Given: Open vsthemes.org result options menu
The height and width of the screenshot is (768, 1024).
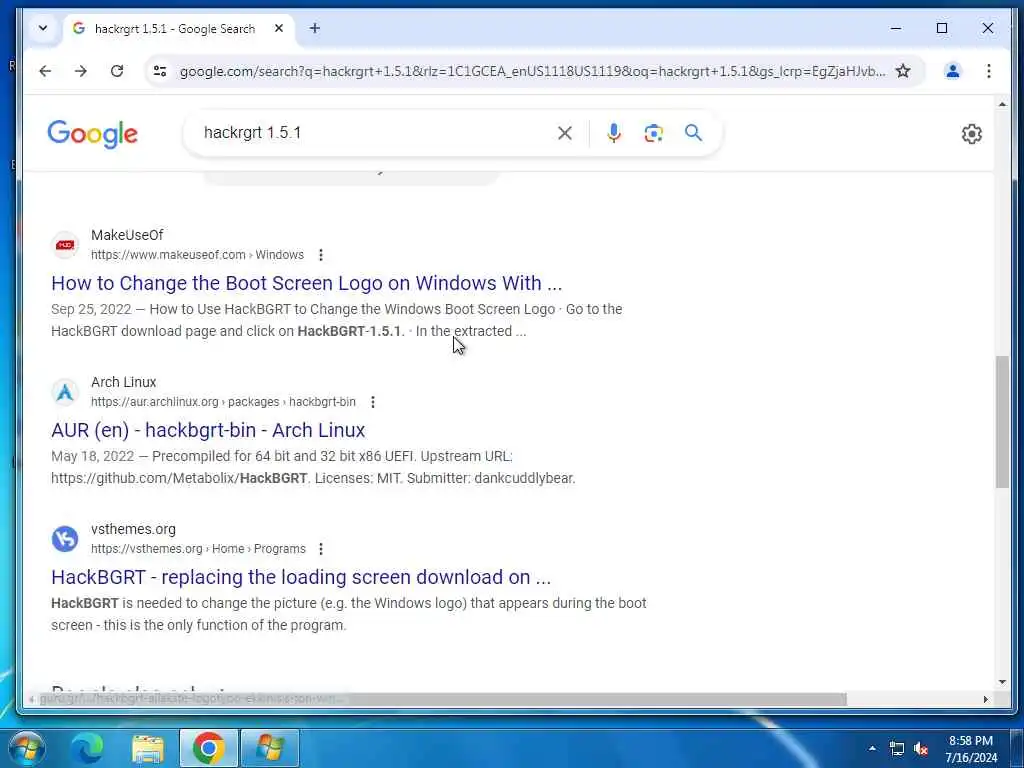Looking at the screenshot, I should 321,549.
